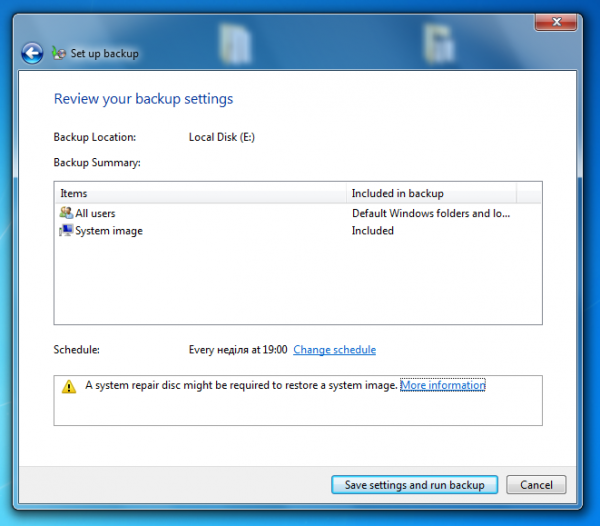Image resolution: width=600 pixels, height=526 pixels.
Task: Click the Included in backup column header
Action: click(x=431, y=193)
